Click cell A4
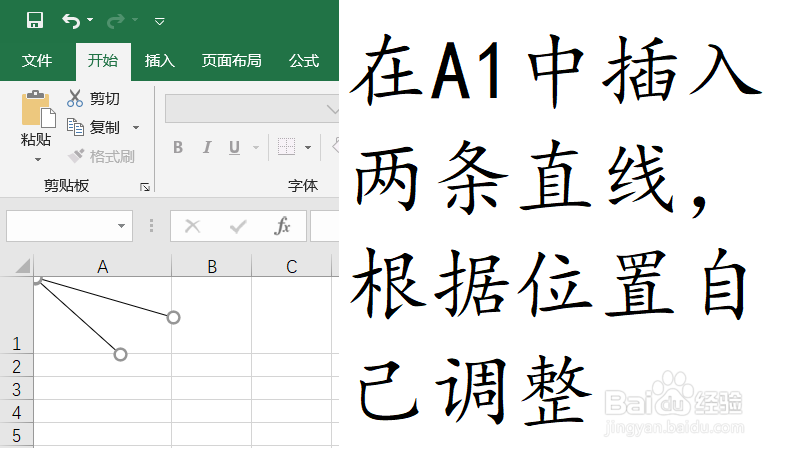The image size is (788, 455). [x=103, y=412]
